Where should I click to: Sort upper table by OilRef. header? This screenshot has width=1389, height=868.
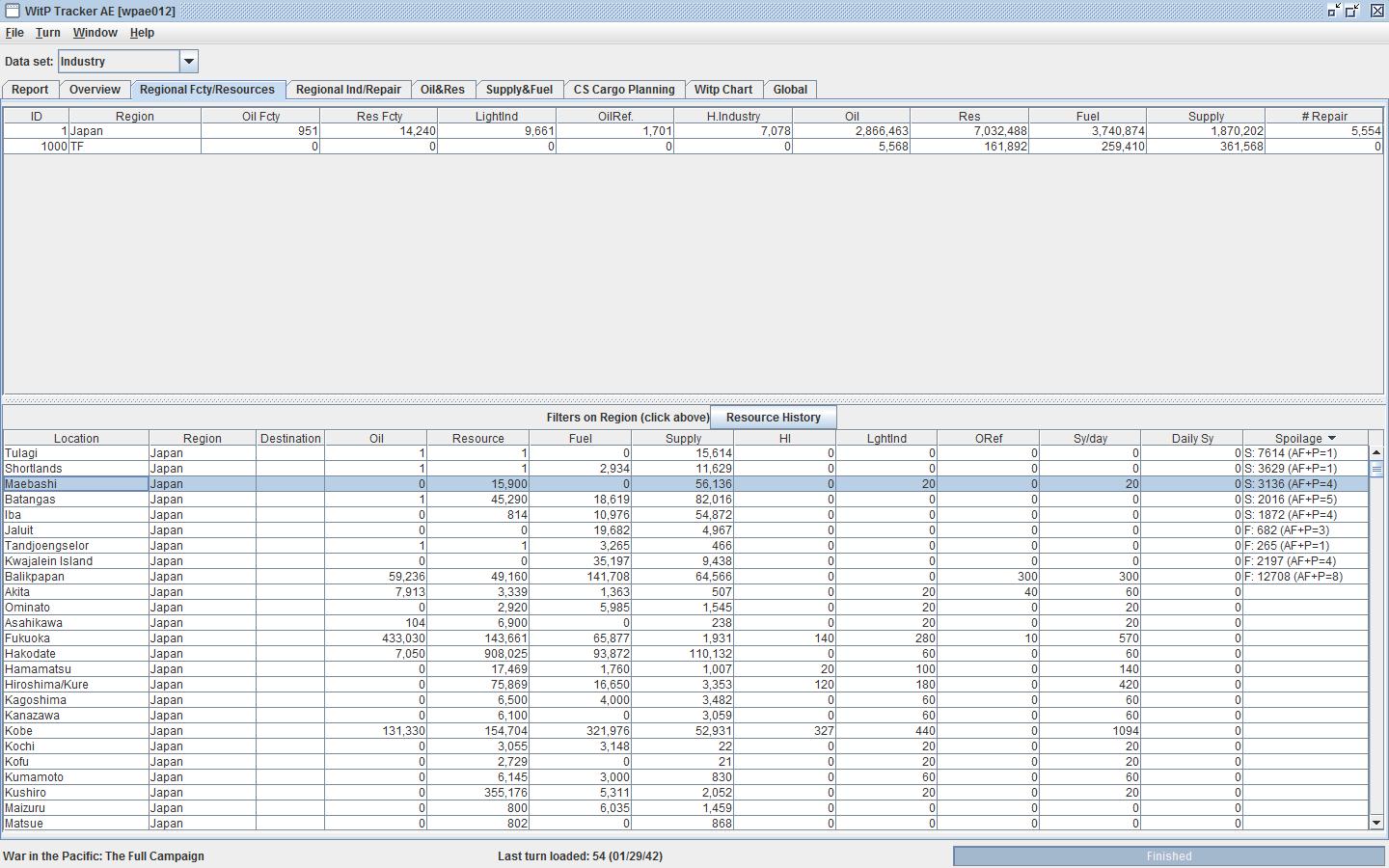click(x=615, y=116)
